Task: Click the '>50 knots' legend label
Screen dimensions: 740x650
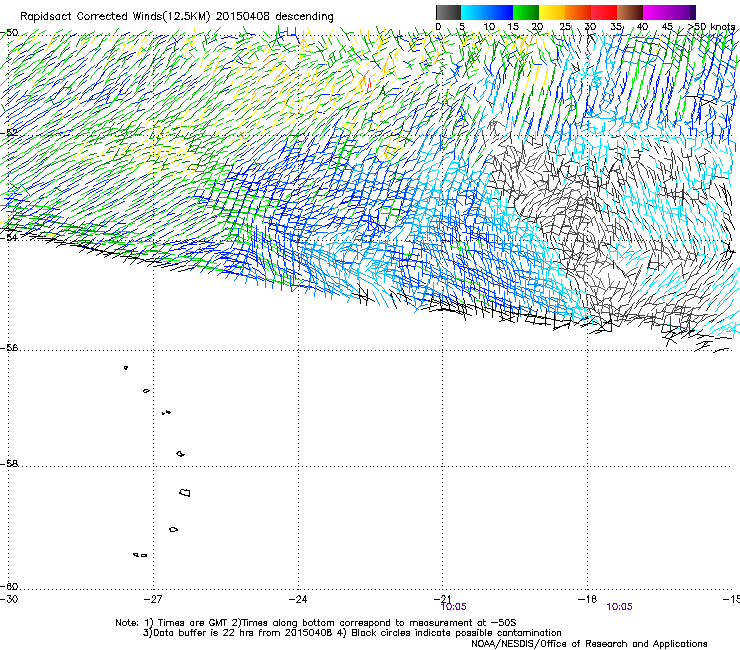Action: (x=711, y=27)
